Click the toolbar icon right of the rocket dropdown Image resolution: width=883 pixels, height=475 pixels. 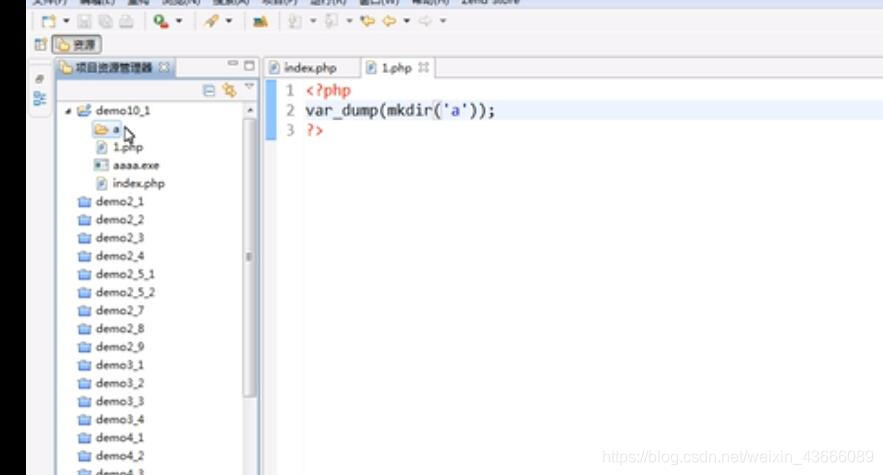(260, 21)
